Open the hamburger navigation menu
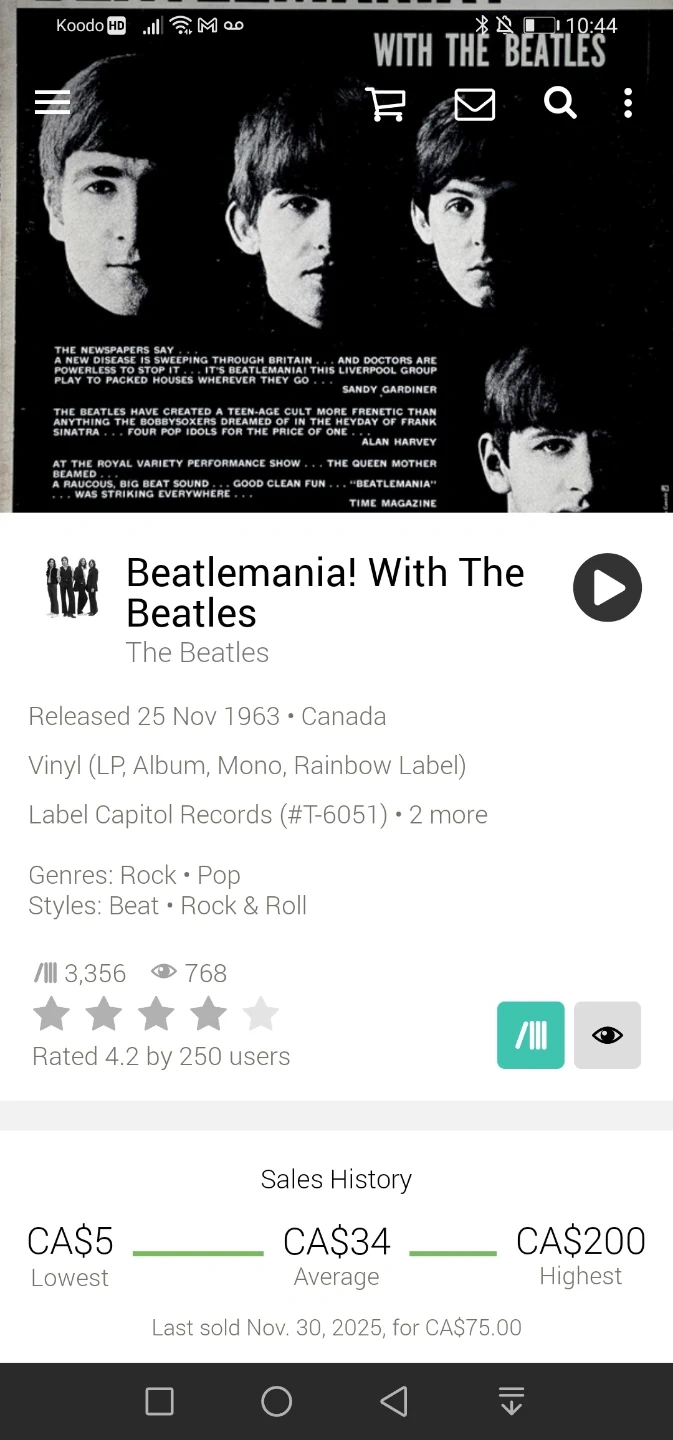This screenshot has width=673, height=1440. click(x=52, y=103)
